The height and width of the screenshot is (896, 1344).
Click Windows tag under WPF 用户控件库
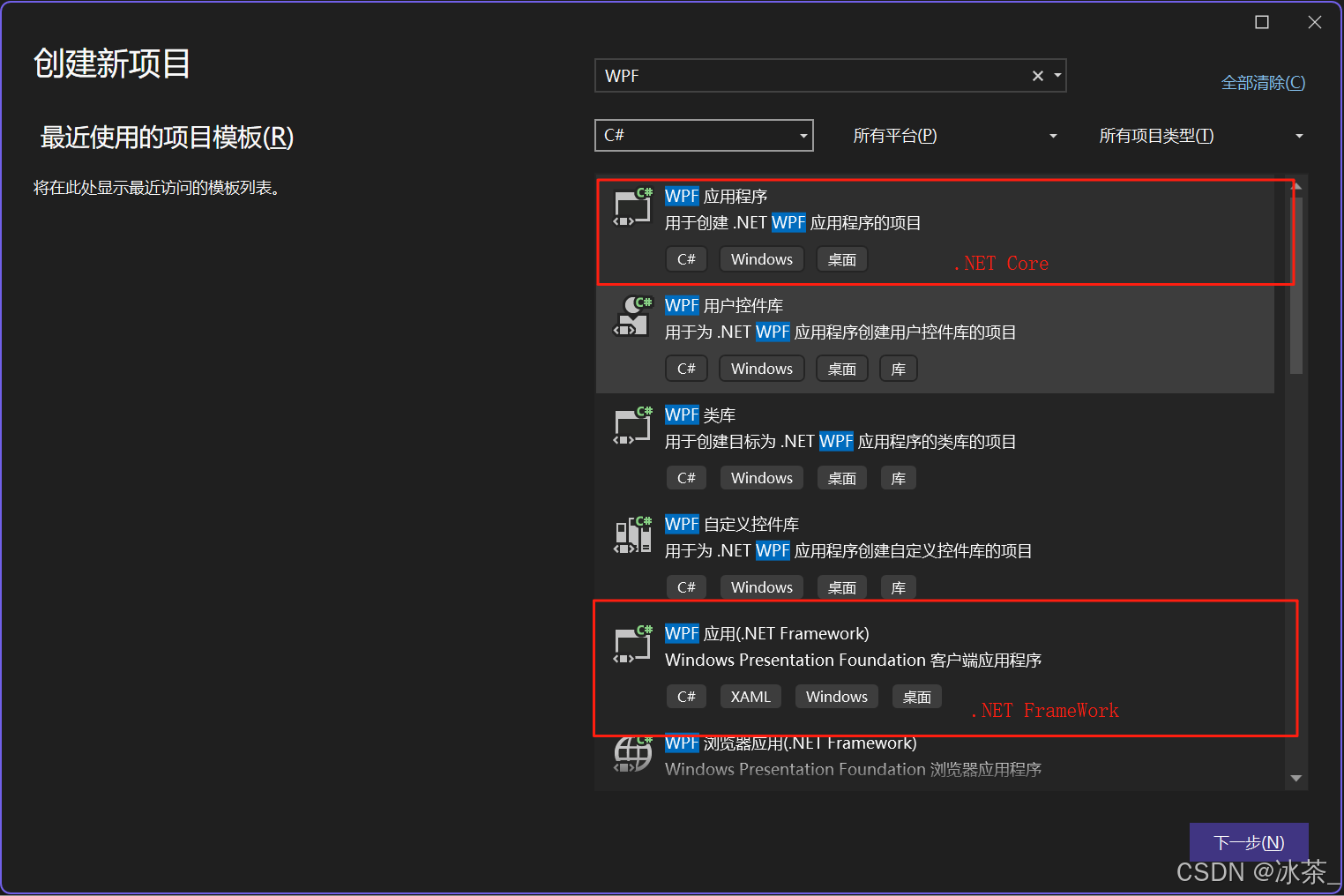coord(762,369)
